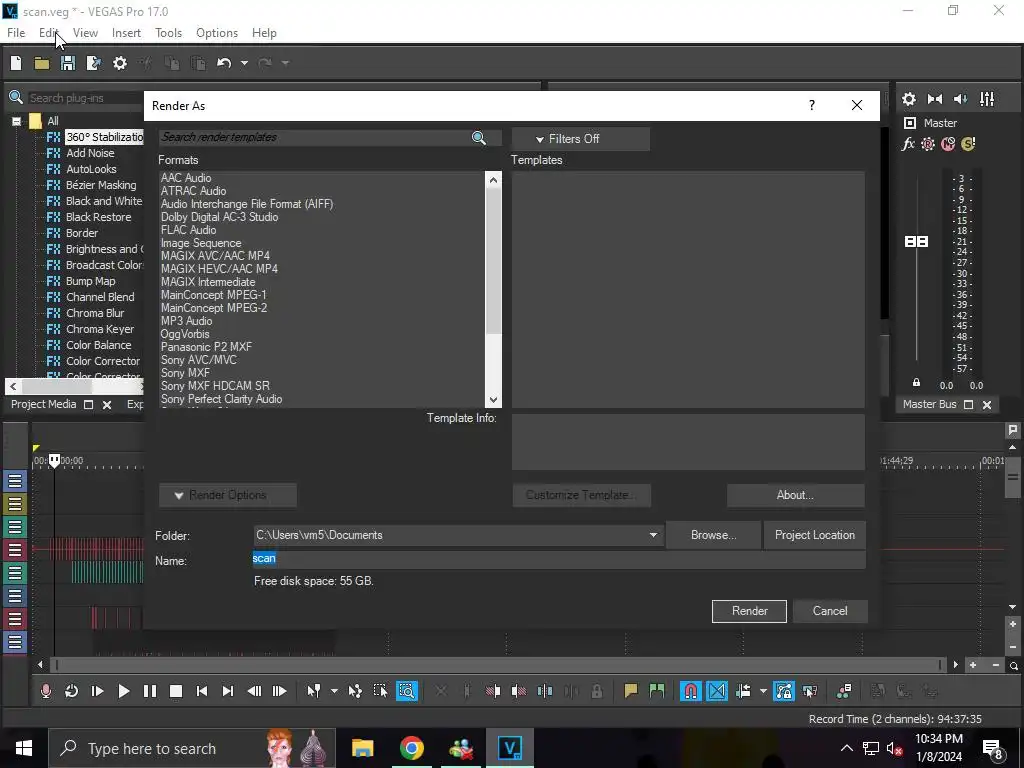The image size is (1024, 768).
Task: Select the Zoom Edit tool
Action: [x=407, y=691]
